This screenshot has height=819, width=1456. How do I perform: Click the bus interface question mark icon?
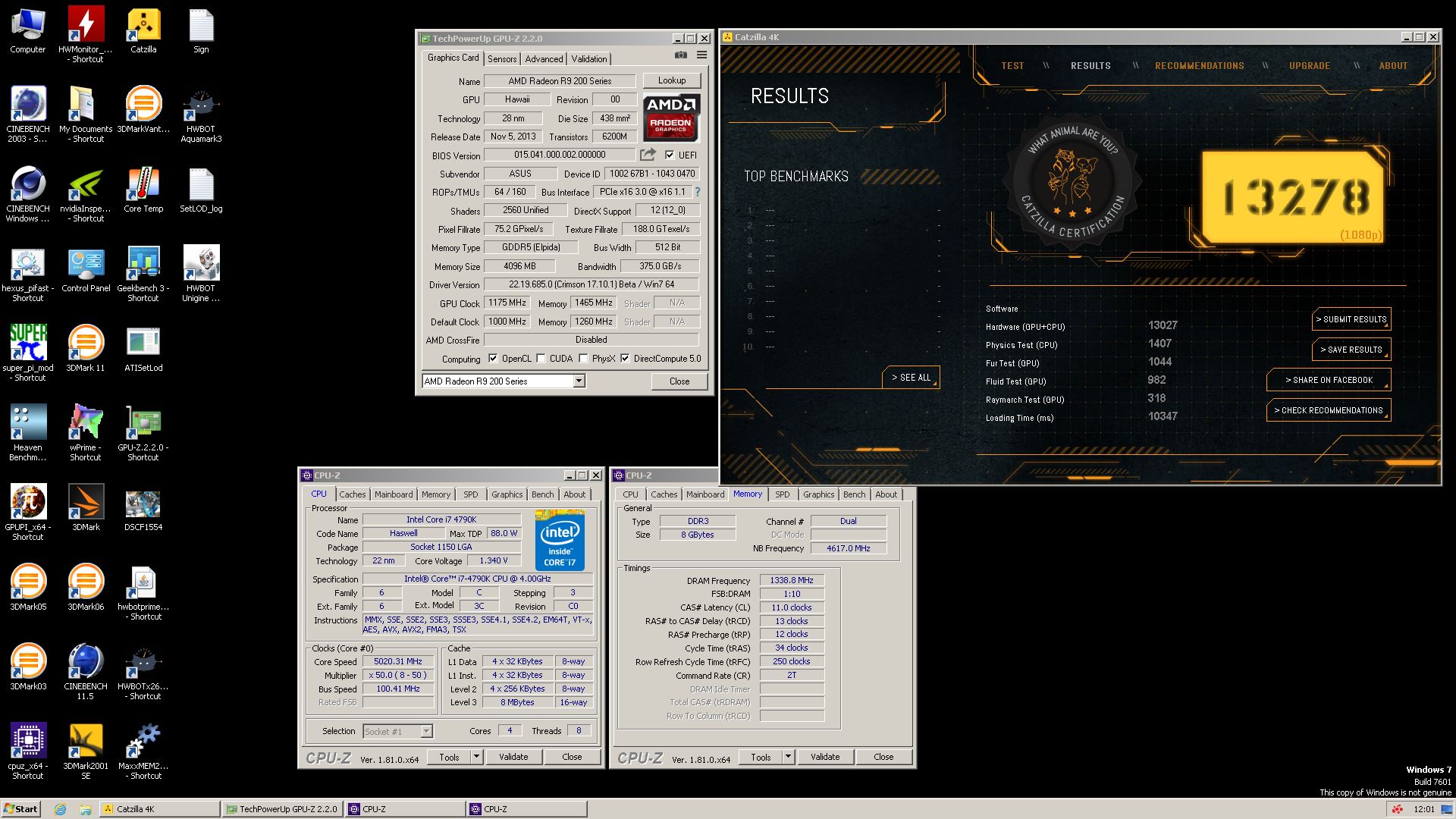pyautogui.click(x=698, y=192)
